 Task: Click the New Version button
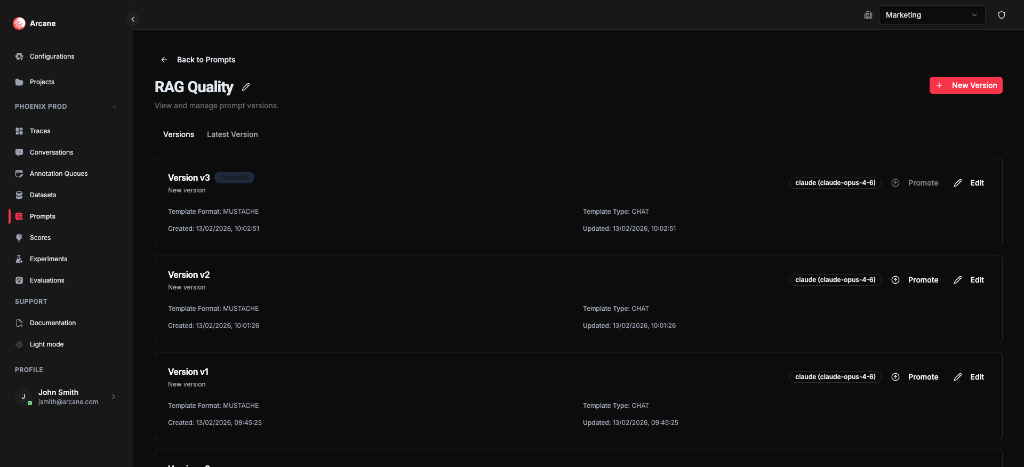tap(965, 86)
